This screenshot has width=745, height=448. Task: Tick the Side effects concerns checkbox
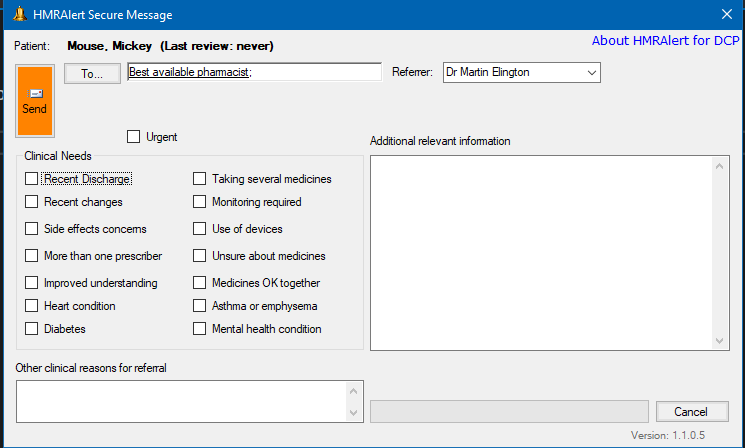32,229
